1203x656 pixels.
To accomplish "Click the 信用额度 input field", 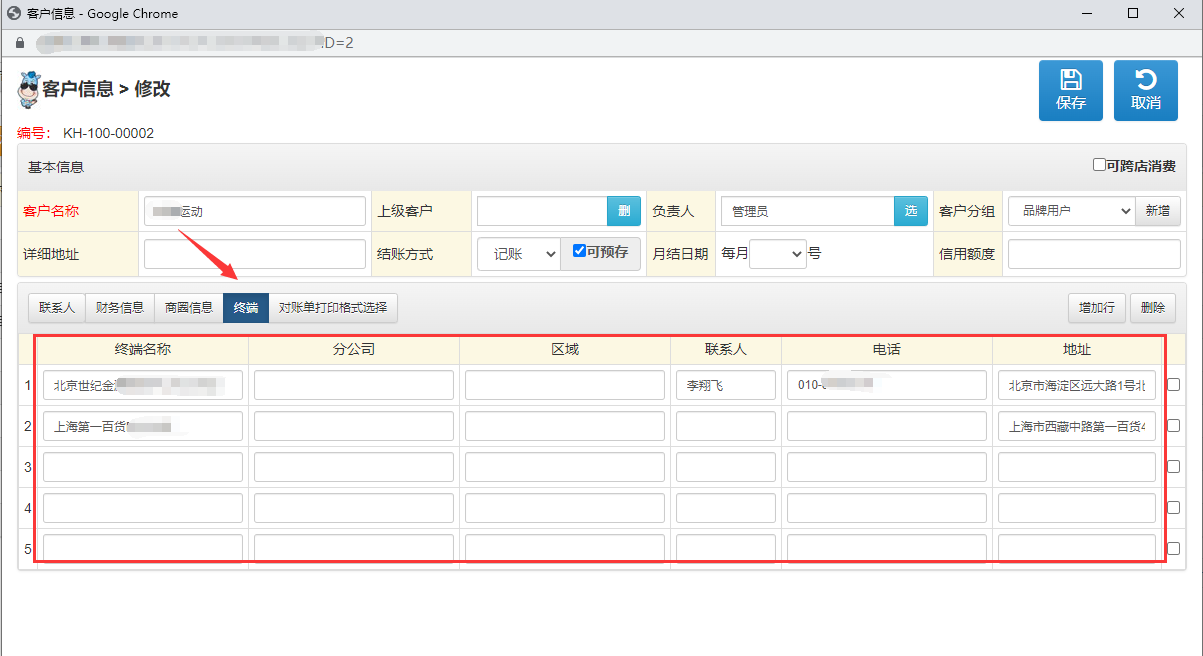I will point(1094,254).
